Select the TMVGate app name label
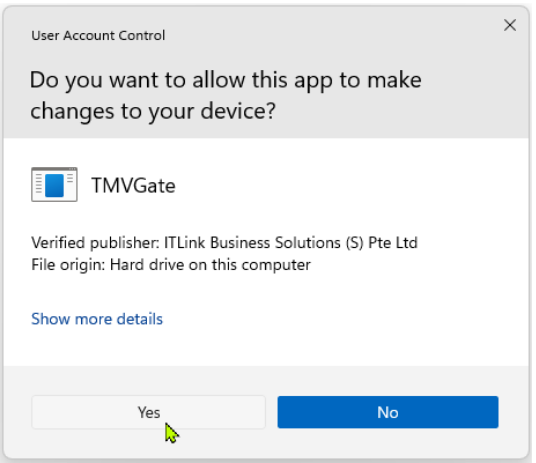Viewport: 536px width, 463px height. [x=133, y=186]
